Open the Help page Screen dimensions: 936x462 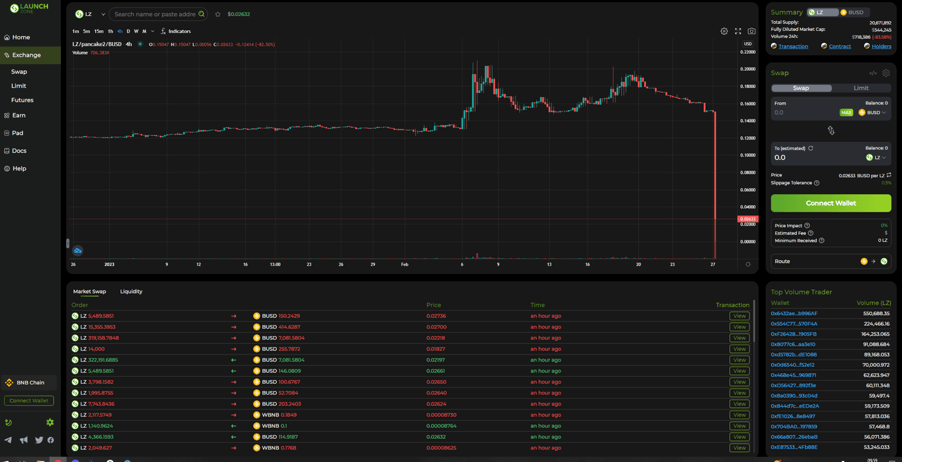(19, 168)
